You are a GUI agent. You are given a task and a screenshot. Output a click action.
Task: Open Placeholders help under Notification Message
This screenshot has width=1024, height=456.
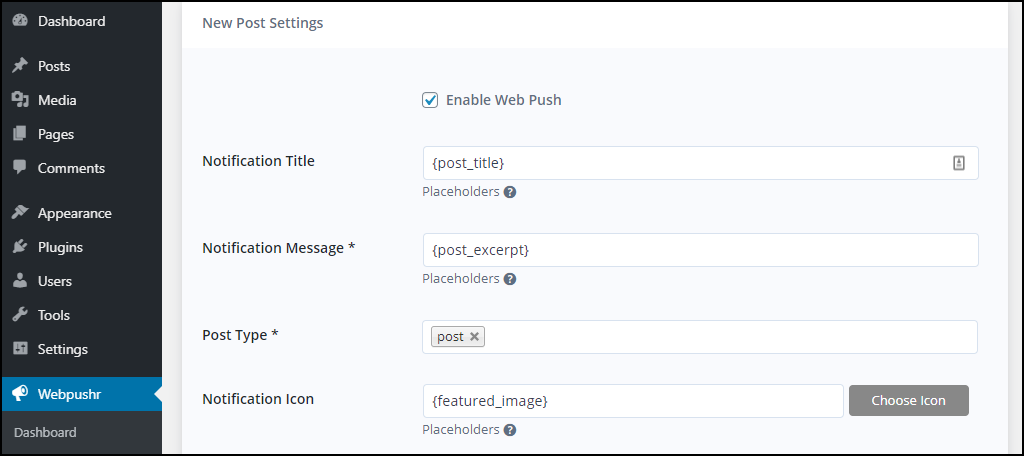coord(510,279)
